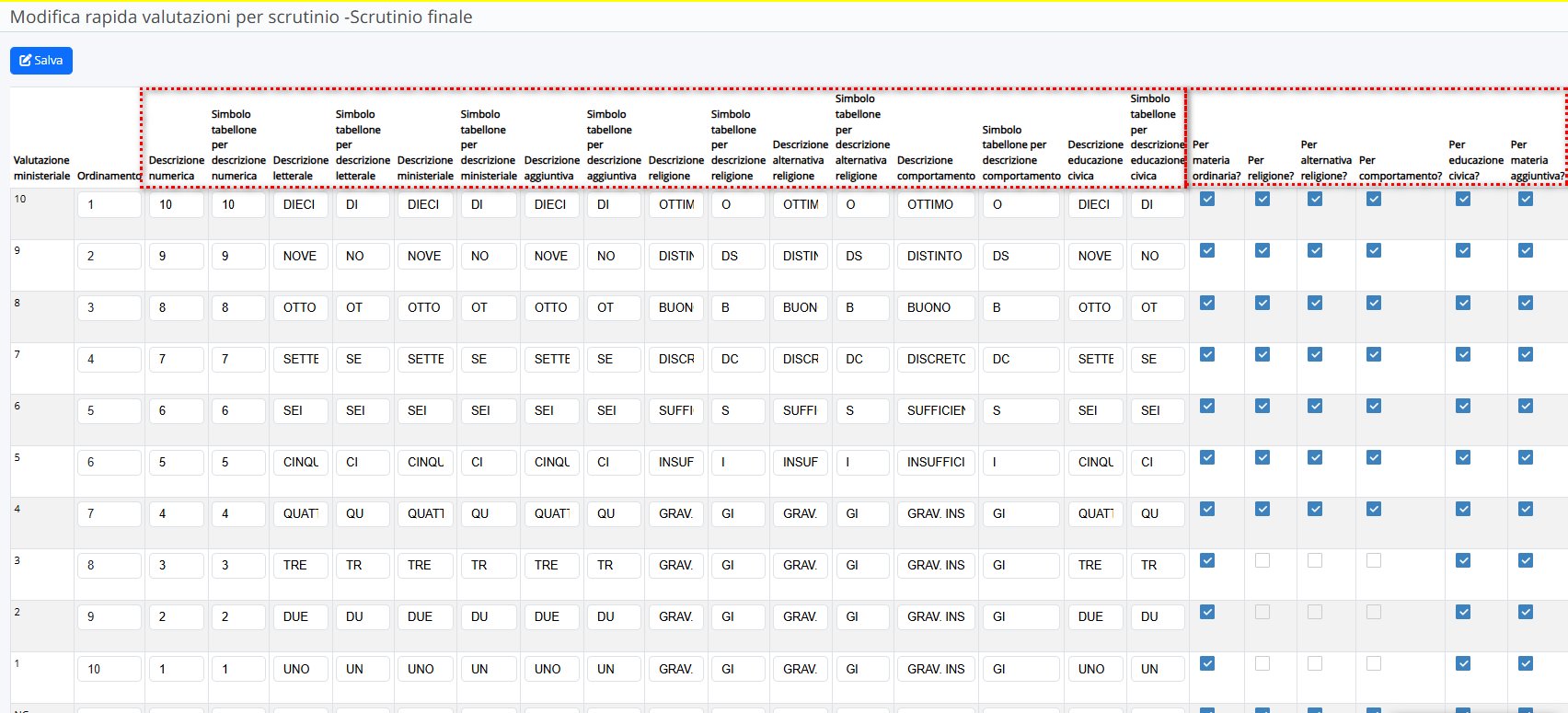Enable Per comportamento in row 1

point(1374,663)
